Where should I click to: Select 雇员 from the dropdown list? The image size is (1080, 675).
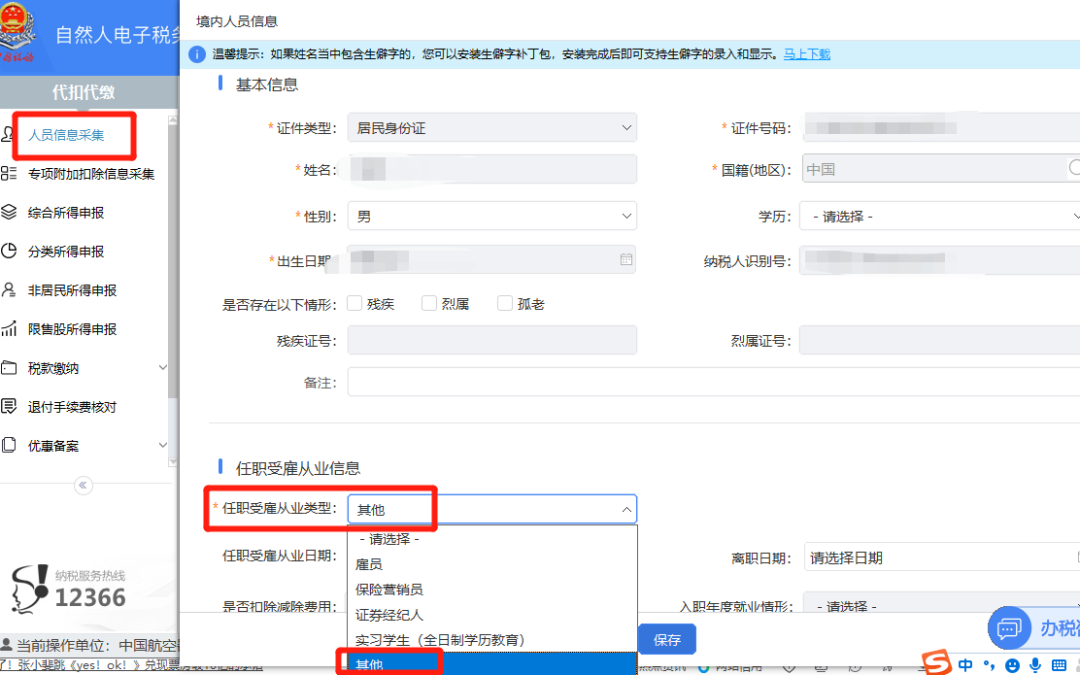(370, 565)
